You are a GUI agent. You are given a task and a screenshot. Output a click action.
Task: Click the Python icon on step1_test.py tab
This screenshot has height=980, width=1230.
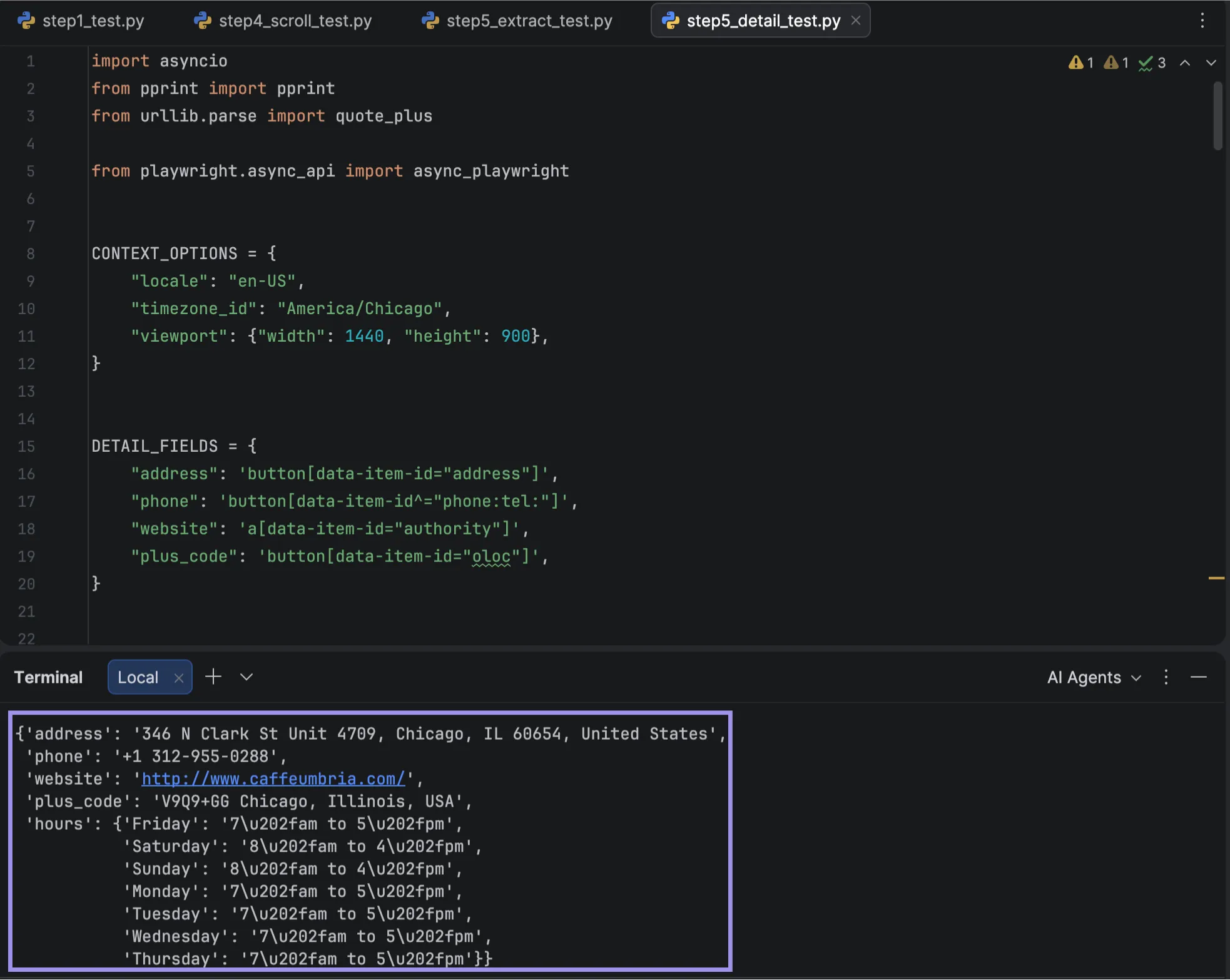click(26, 21)
